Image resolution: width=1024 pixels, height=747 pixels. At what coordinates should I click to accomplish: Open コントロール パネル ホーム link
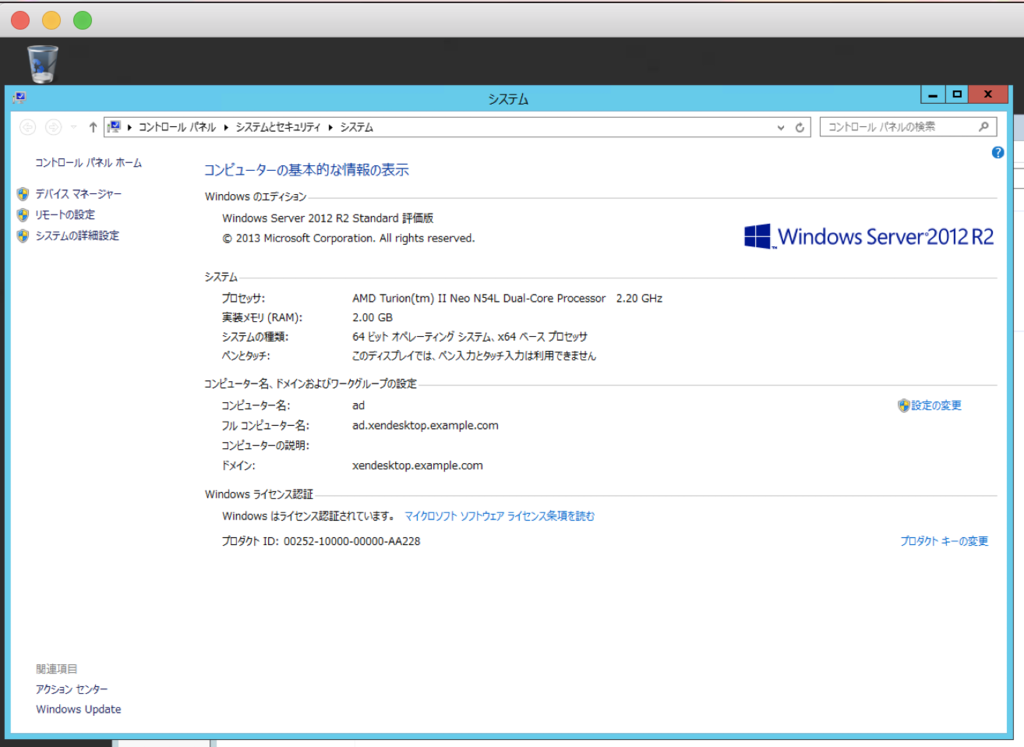(x=88, y=163)
